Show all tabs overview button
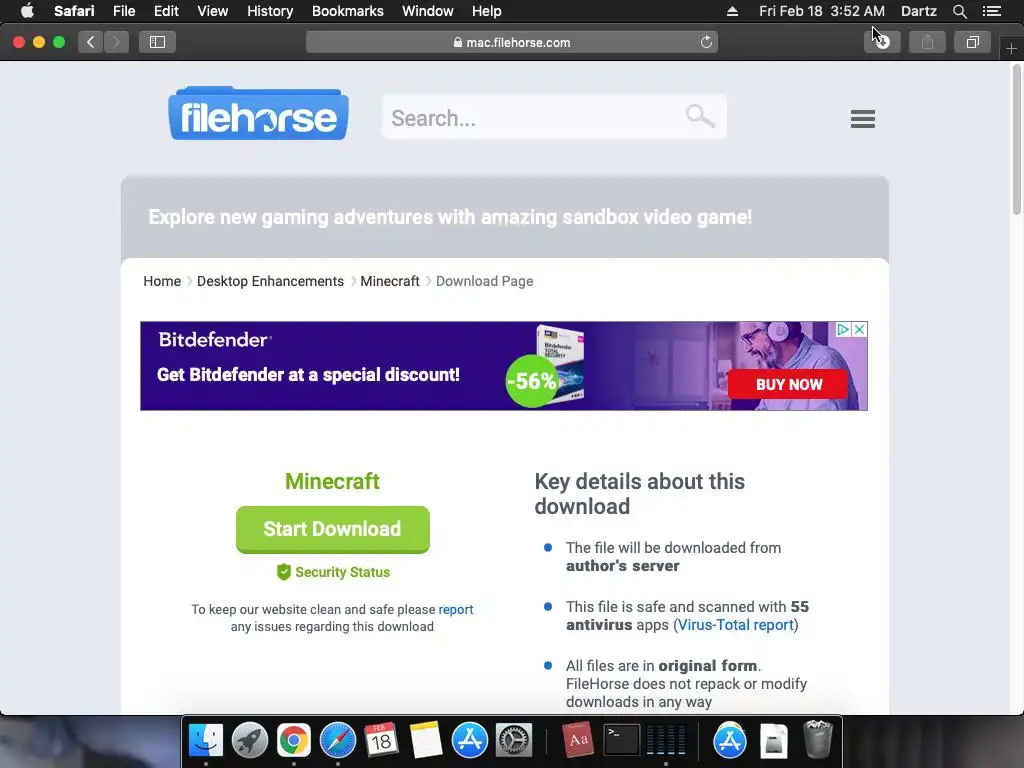This screenshot has width=1024, height=768. 972,42
